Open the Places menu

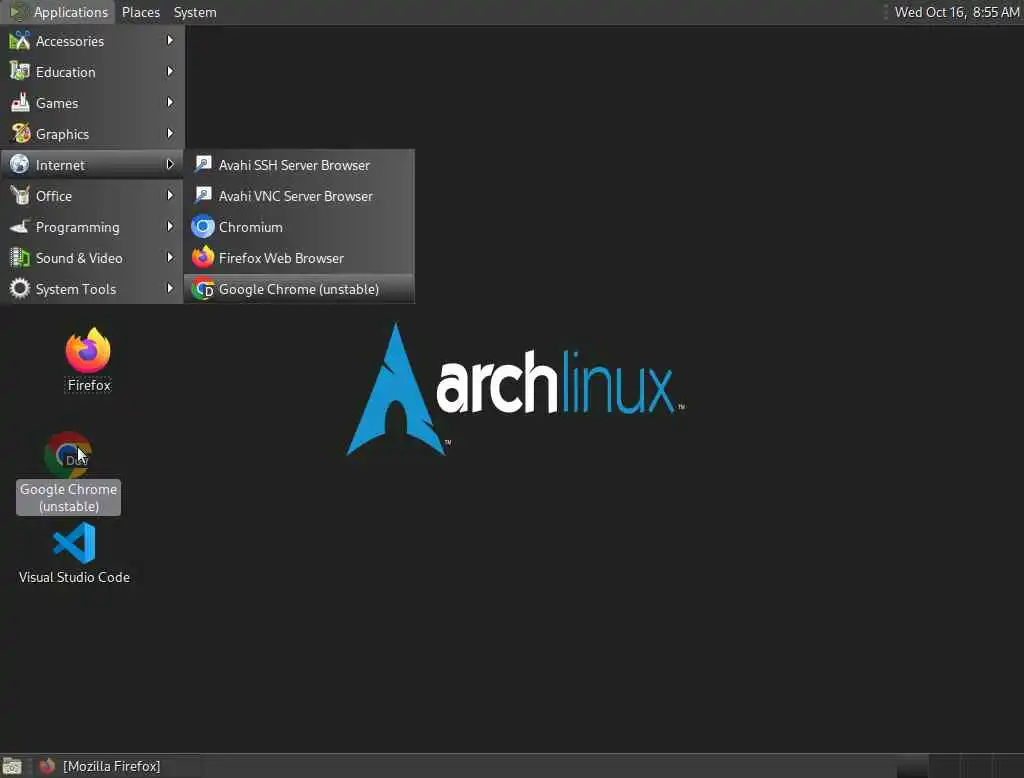click(x=140, y=12)
